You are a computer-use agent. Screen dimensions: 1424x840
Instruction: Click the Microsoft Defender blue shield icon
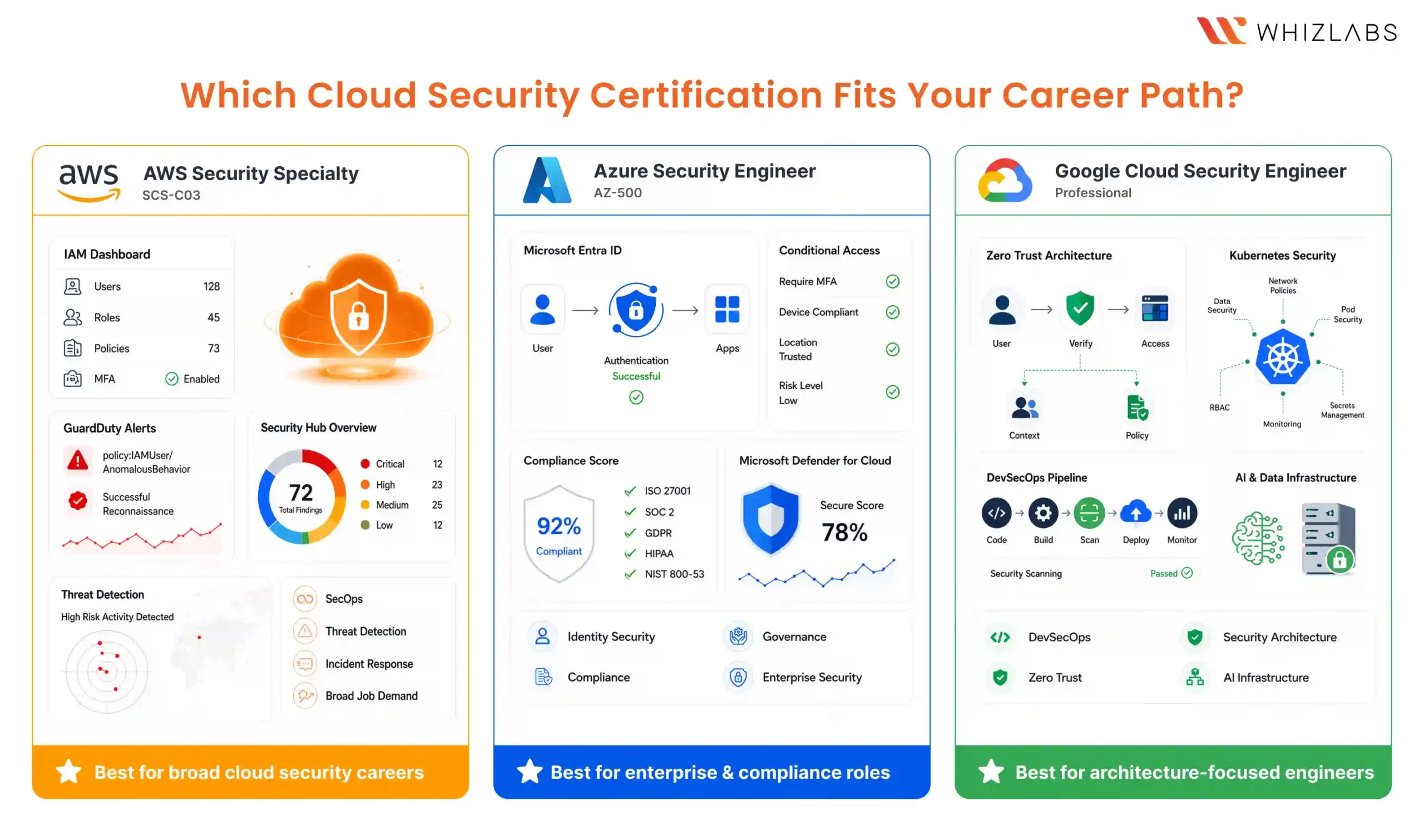(770, 519)
